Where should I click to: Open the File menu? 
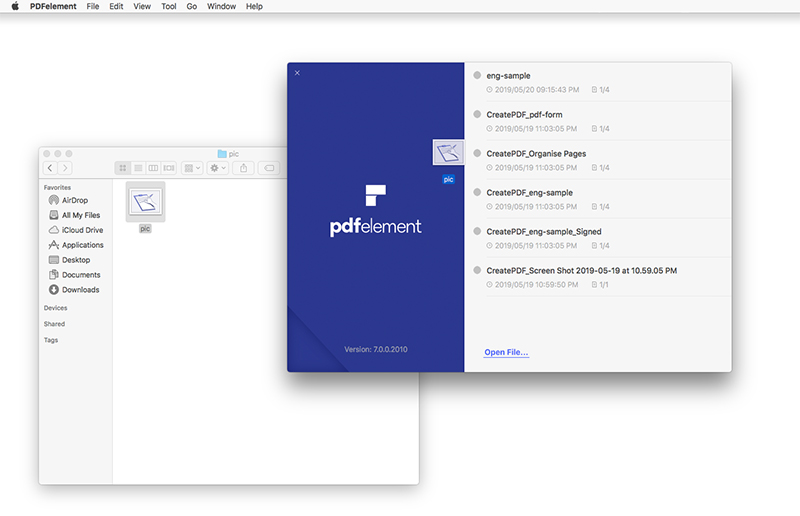(x=93, y=6)
